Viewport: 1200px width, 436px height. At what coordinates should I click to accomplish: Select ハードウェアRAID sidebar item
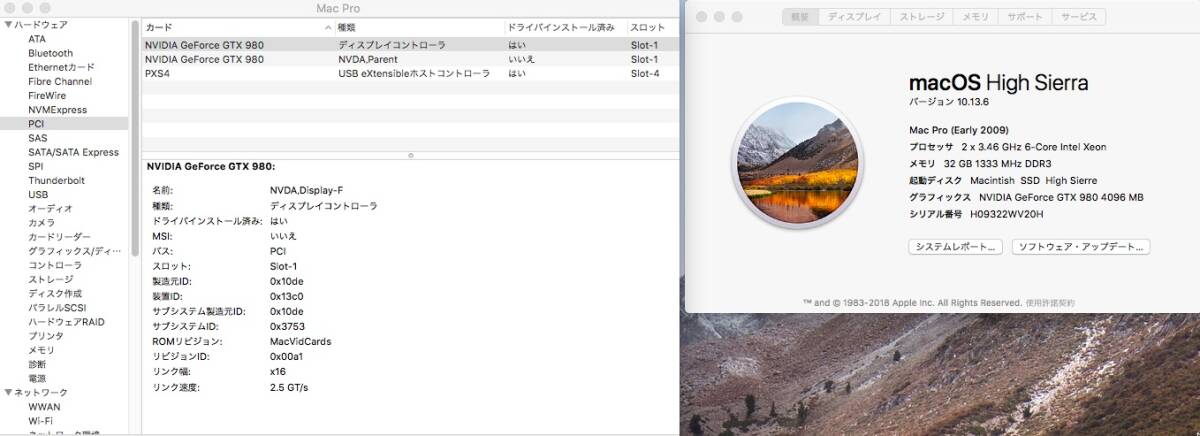(66, 321)
